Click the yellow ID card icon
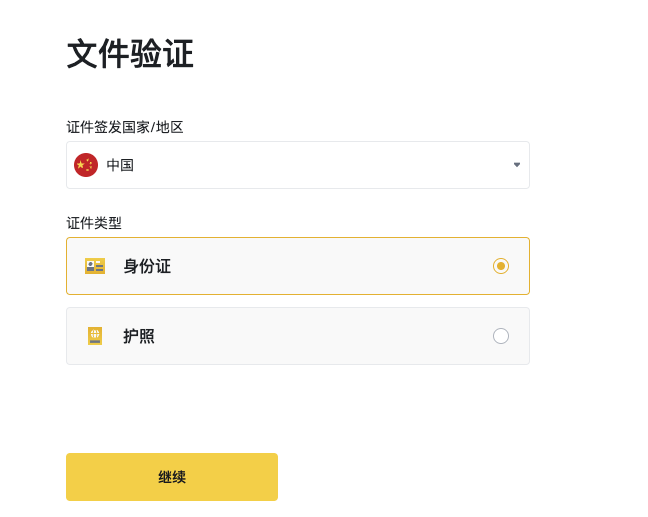Image resolution: width=648 pixels, height=517 pixels. click(x=95, y=266)
